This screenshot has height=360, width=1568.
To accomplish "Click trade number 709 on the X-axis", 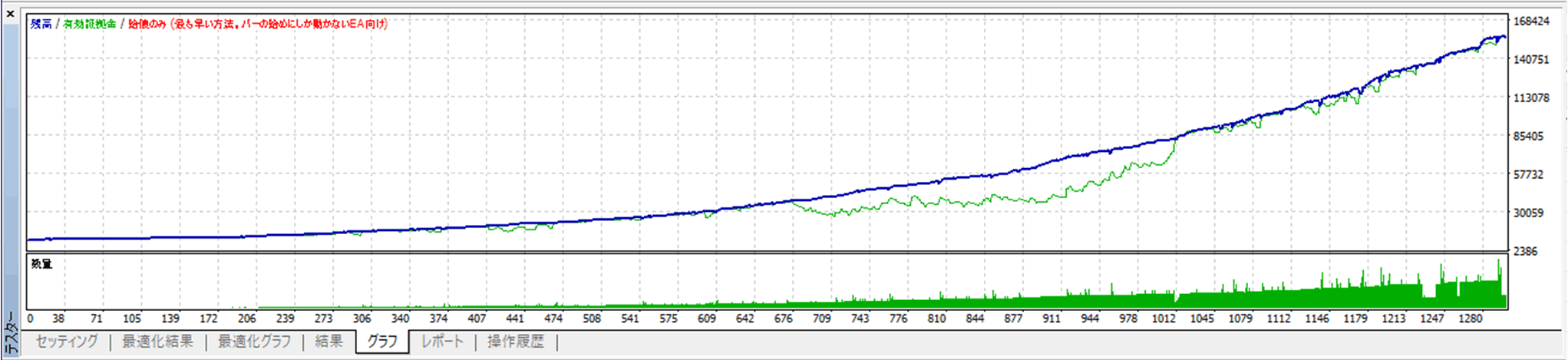I will [x=821, y=319].
